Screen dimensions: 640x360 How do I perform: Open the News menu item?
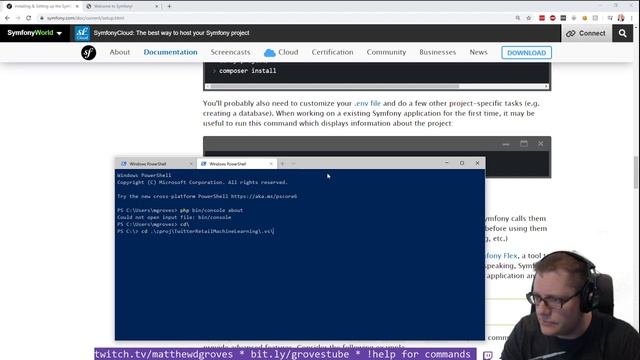[x=478, y=52]
